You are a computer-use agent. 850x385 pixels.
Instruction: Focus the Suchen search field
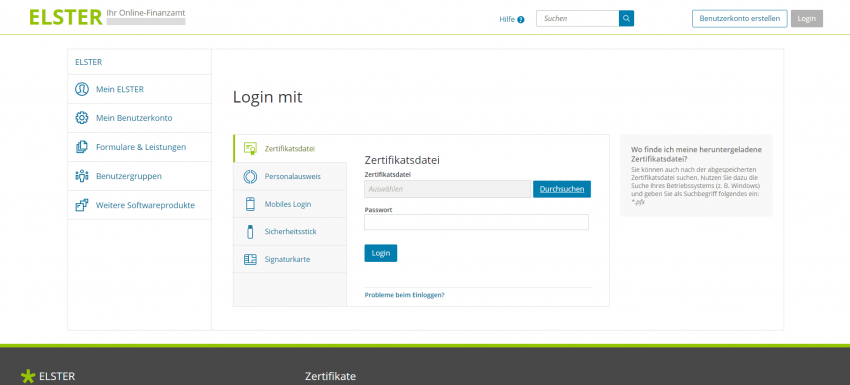(x=577, y=18)
